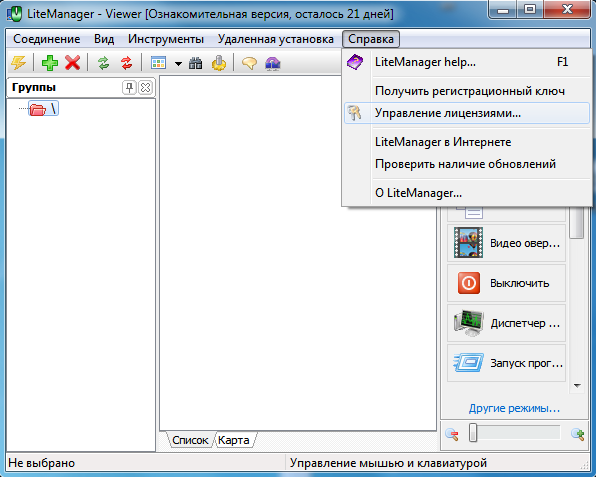Choose Проверить наличие обновлений

click(x=467, y=164)
